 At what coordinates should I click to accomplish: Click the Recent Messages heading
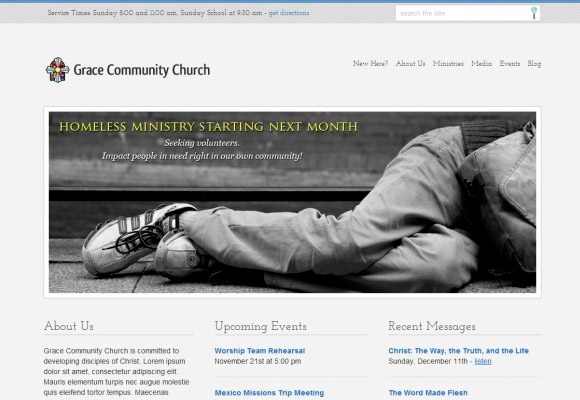(x=432, y=326)
